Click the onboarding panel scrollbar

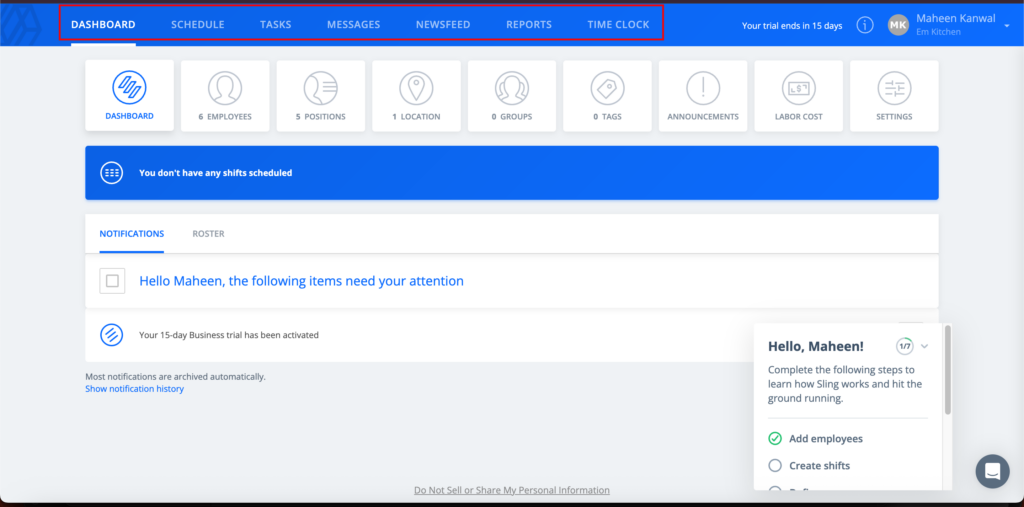click(948, 370)
